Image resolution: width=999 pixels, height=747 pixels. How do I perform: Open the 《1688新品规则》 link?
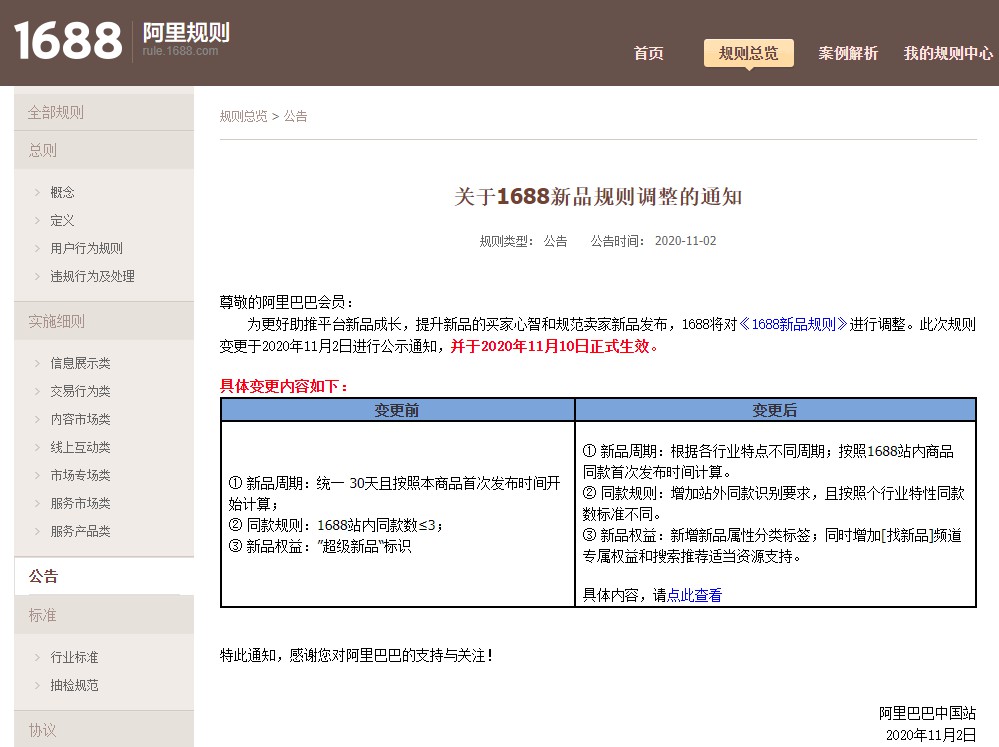click(x=793, y=324)
